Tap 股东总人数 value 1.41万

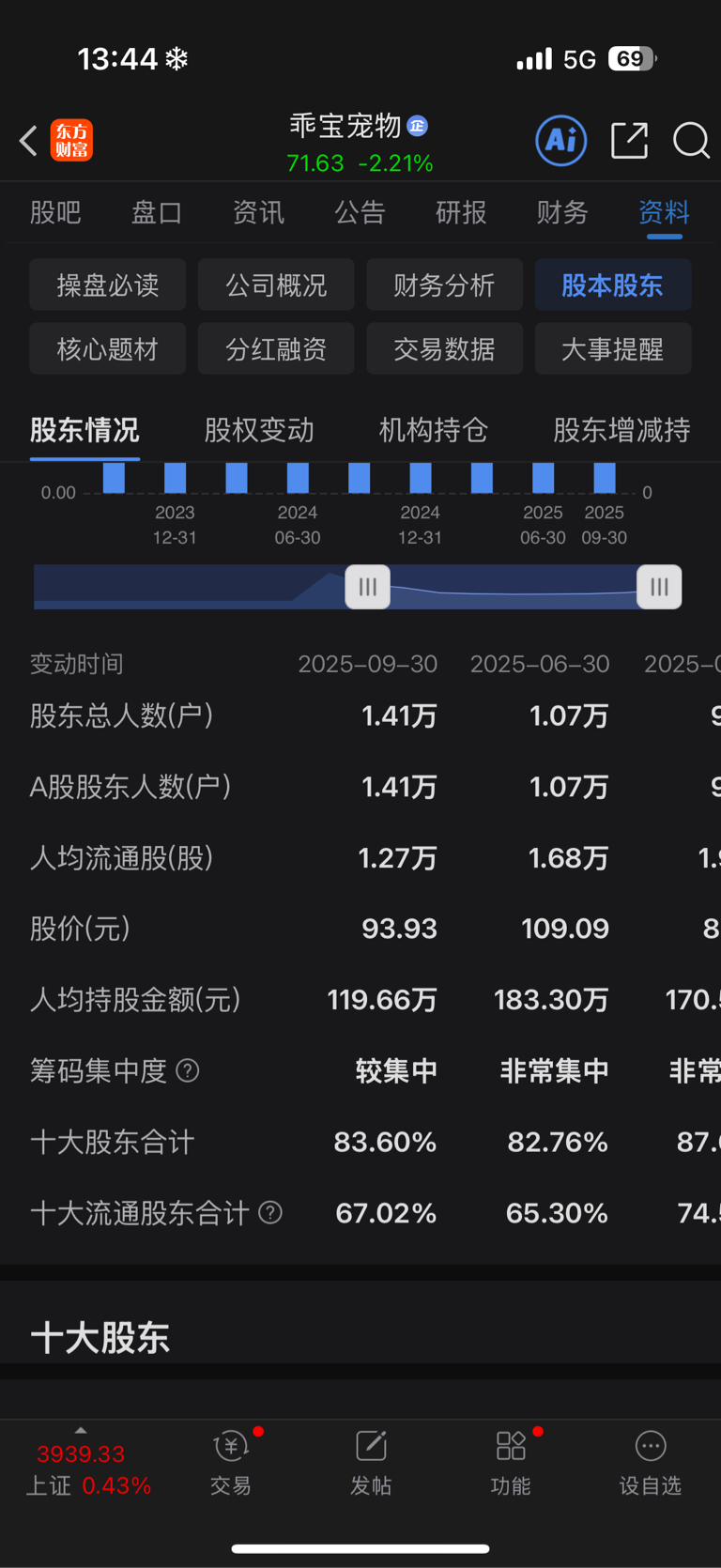click(x=400, y=716)
